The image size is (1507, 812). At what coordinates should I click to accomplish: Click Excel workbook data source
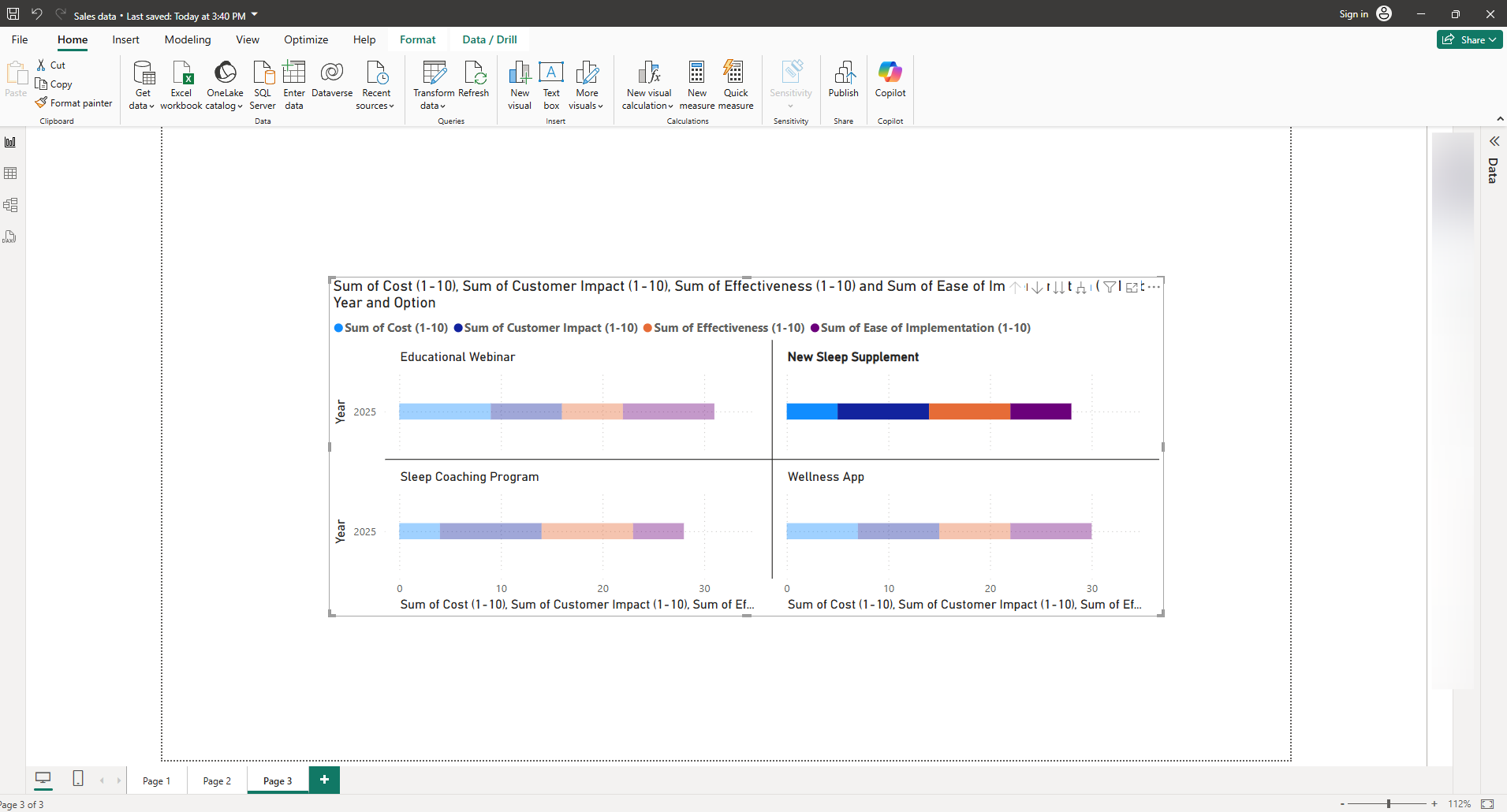tap(181, 86)
